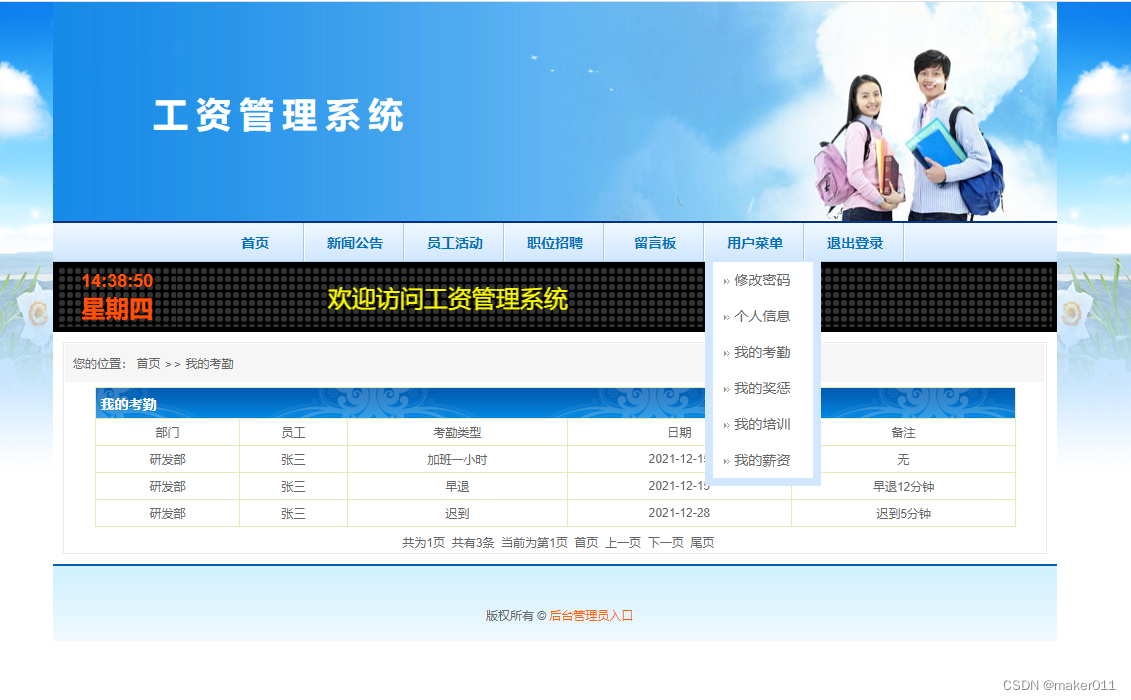Click the 首页 breadcrumb link
Viewport: 1131px width, 700px height.
pyautogui.click(x=149, y=364)
